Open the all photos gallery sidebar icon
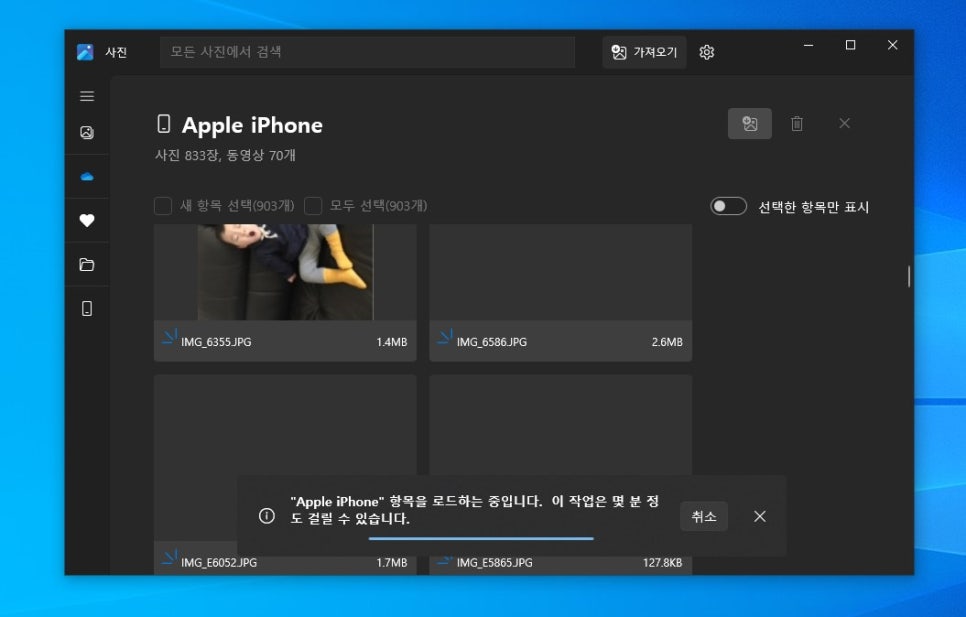 tap(87, 132)
